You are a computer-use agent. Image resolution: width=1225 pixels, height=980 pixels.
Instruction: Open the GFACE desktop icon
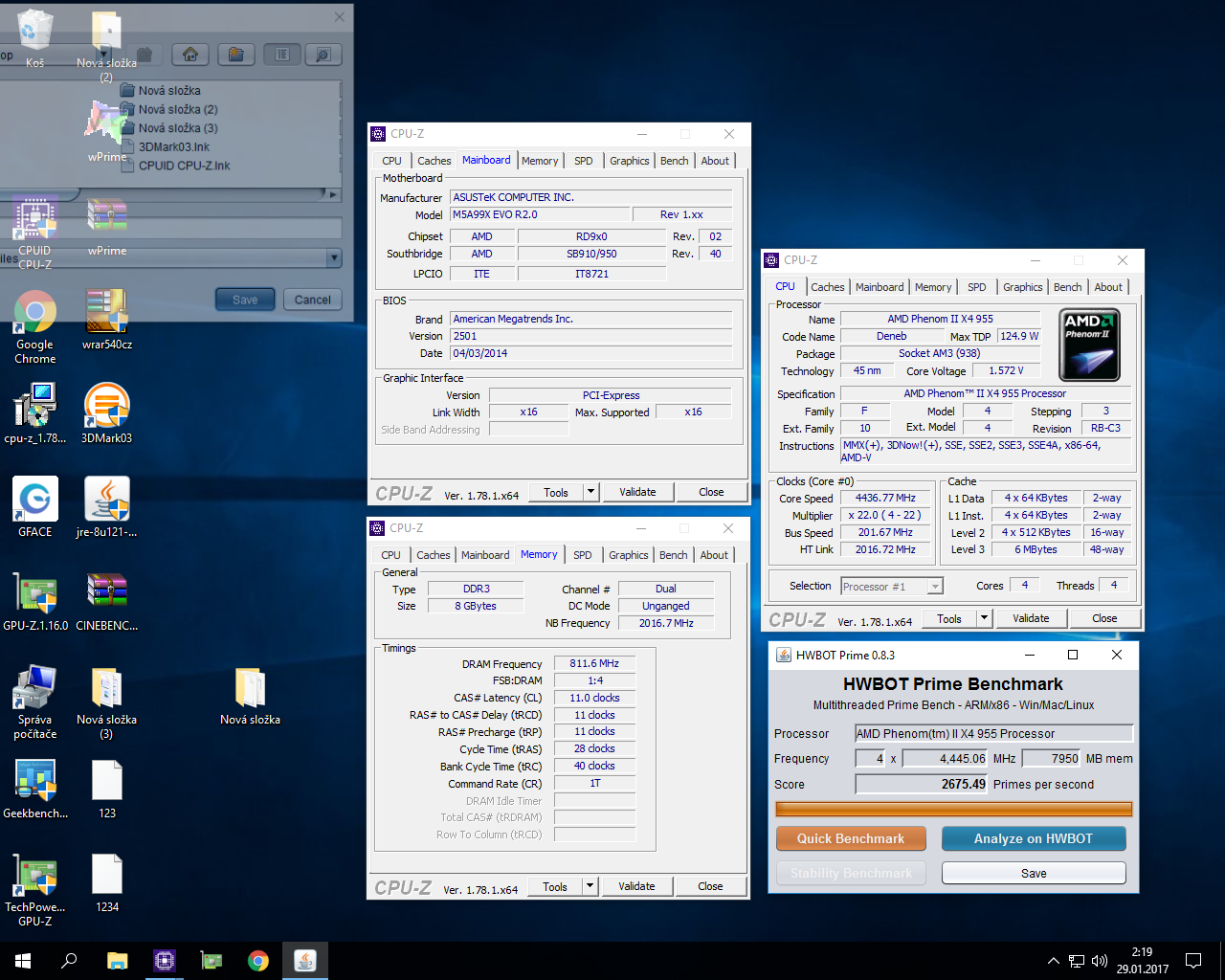pos(35,507)
